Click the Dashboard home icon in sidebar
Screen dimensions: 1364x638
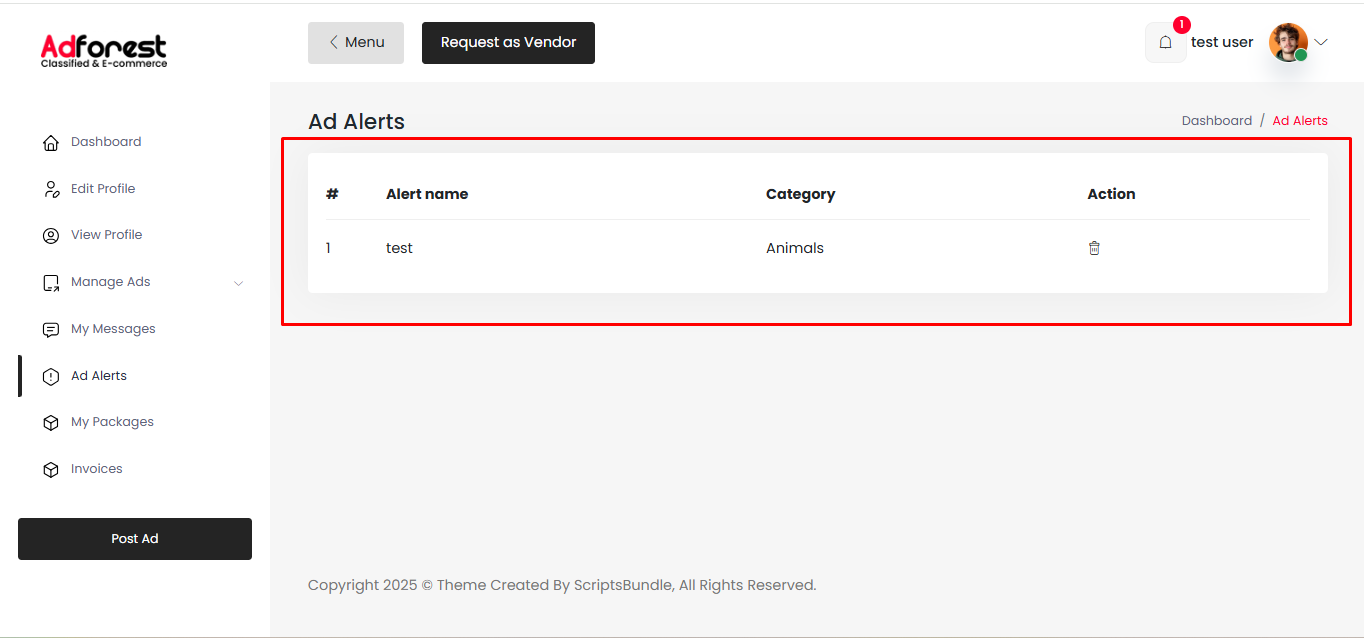click(x=51, y=143)
